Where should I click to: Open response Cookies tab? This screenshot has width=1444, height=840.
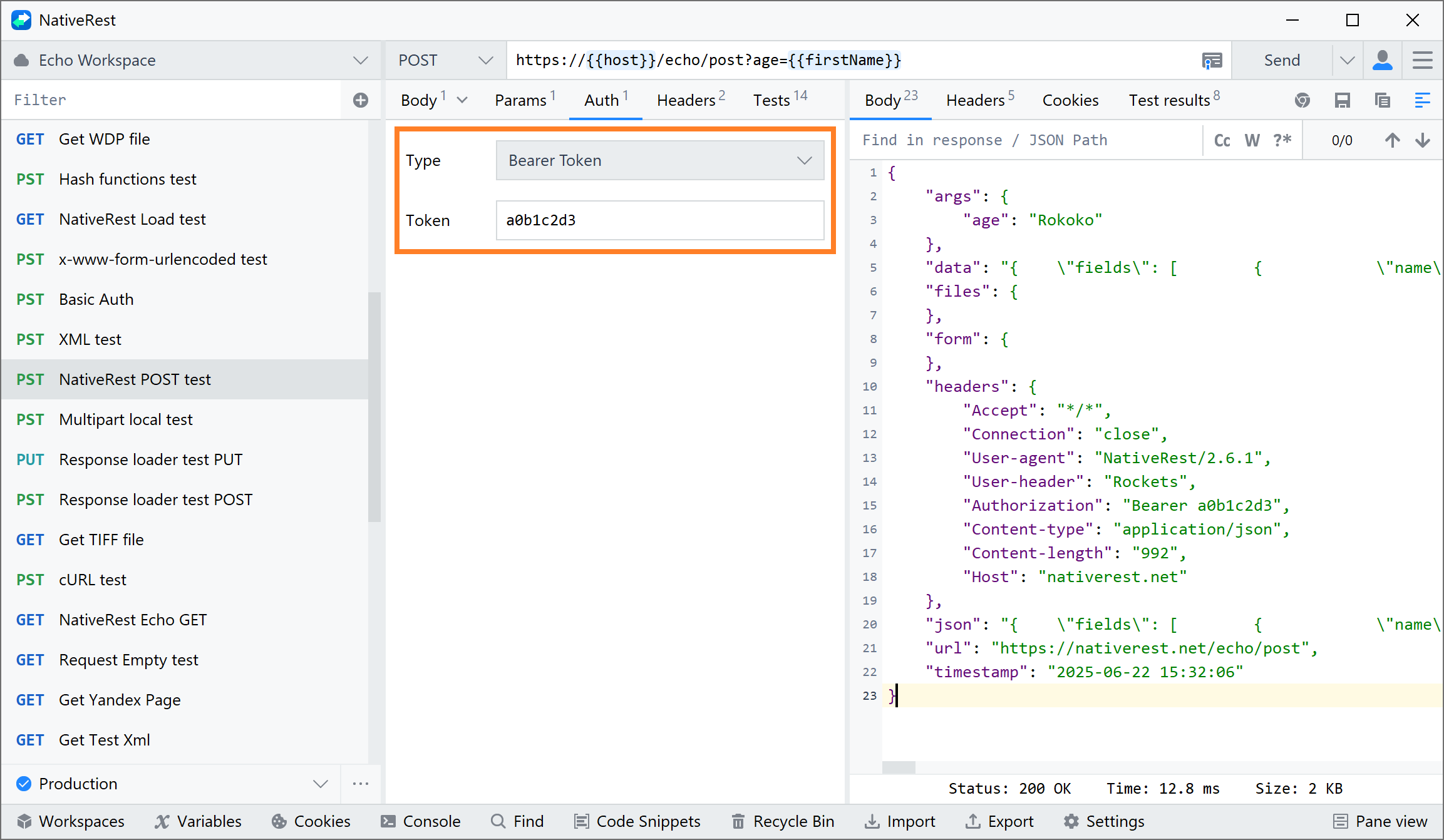[x=1070, y=100]
